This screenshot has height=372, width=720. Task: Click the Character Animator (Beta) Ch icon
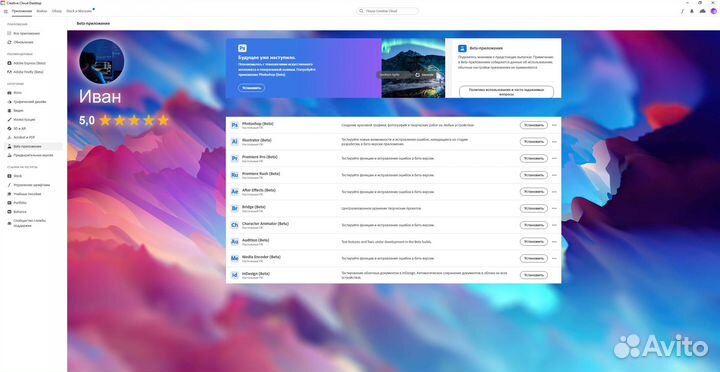click(234, 225)
